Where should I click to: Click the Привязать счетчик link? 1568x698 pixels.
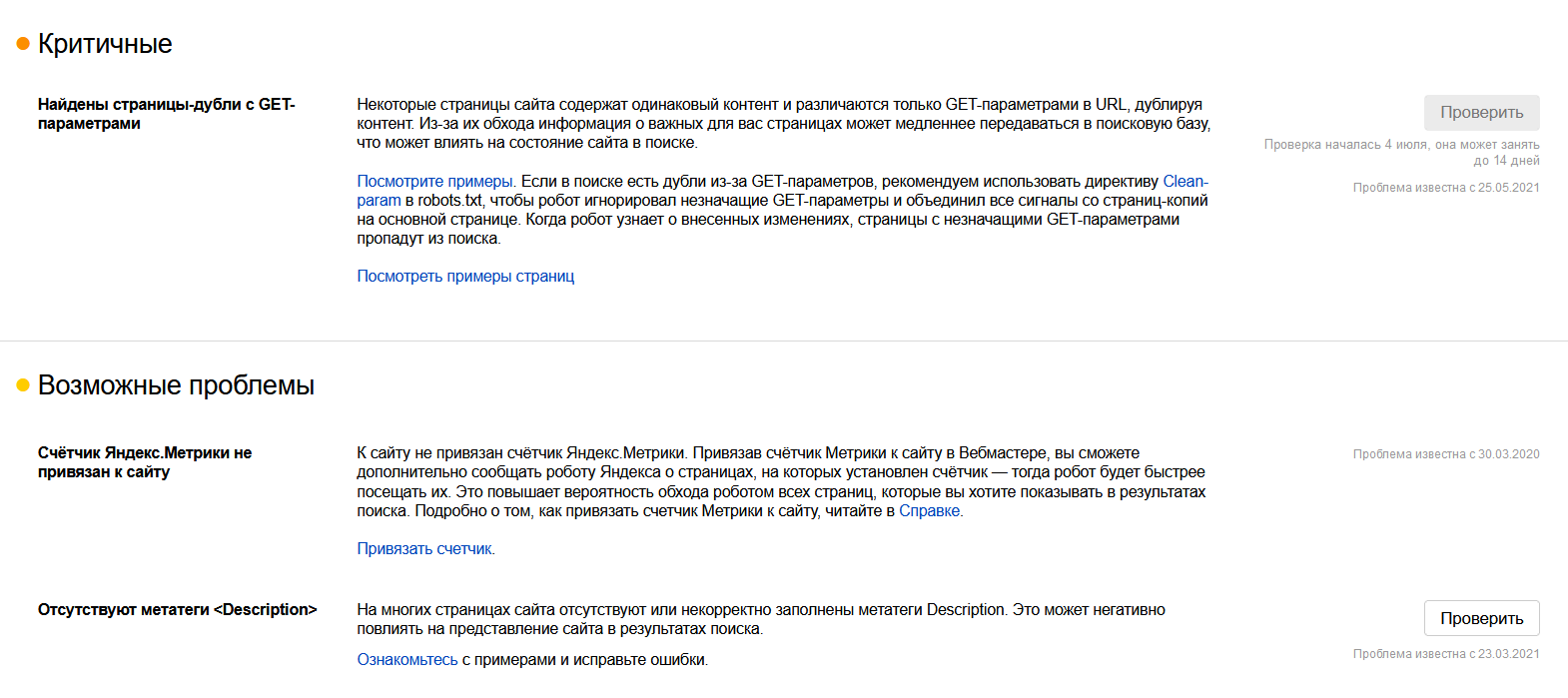click(x=424, y=549)
